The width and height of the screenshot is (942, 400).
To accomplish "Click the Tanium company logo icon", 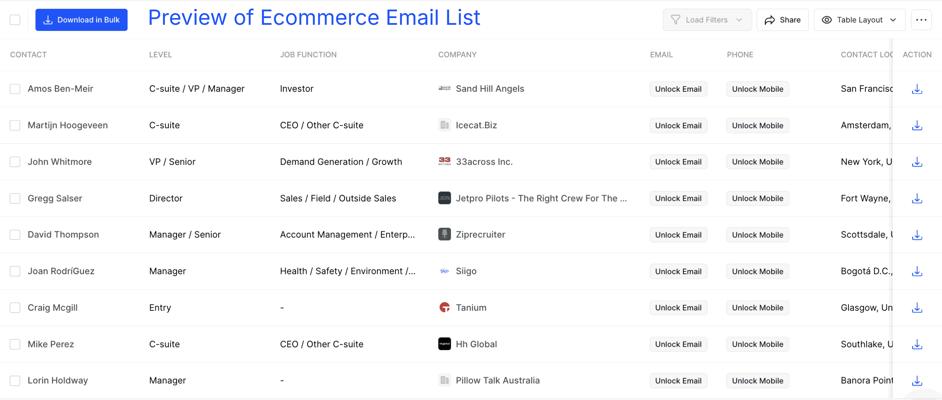I will (x=445, y=308).
